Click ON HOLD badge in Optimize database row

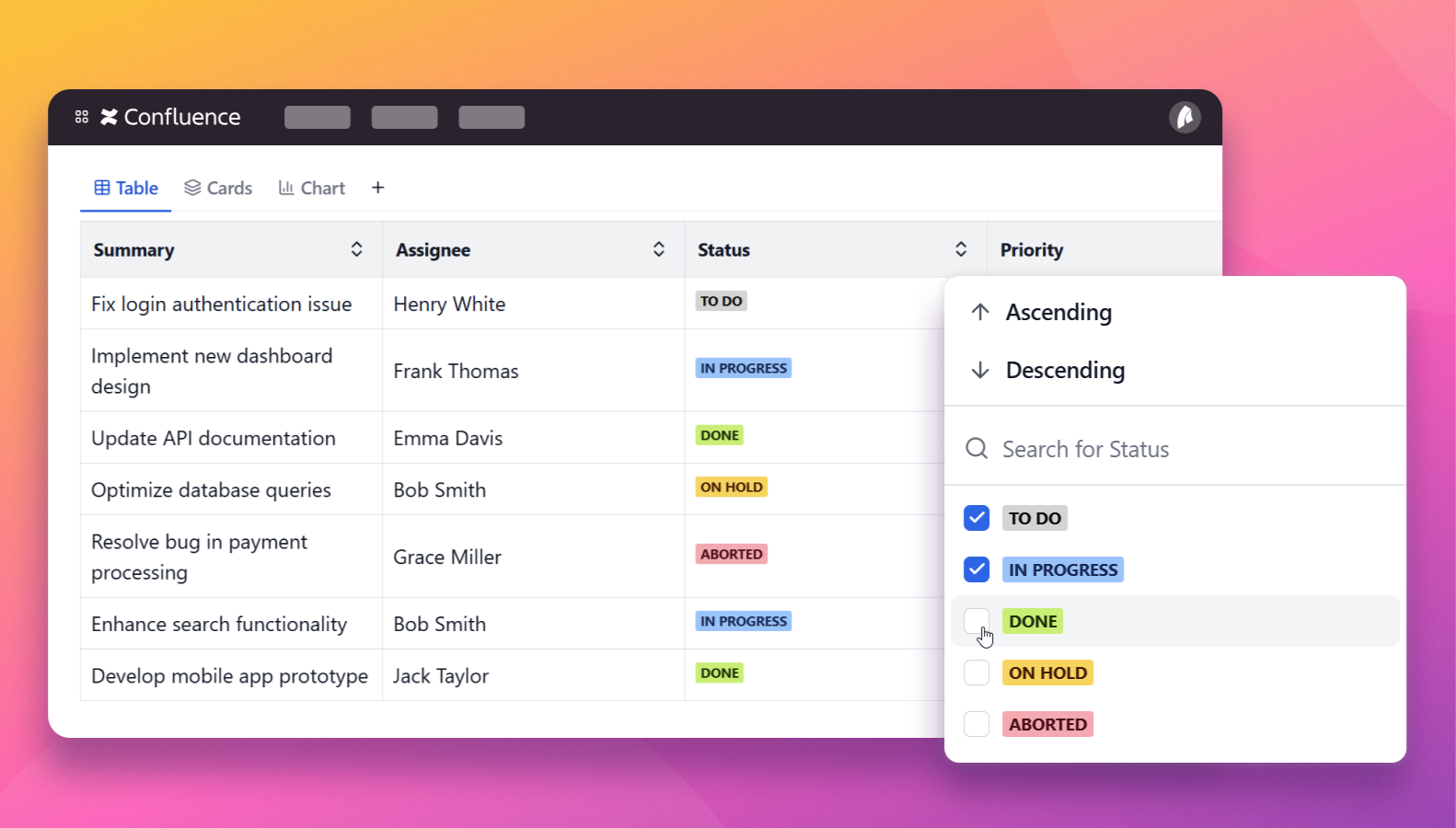coord(732,487)
